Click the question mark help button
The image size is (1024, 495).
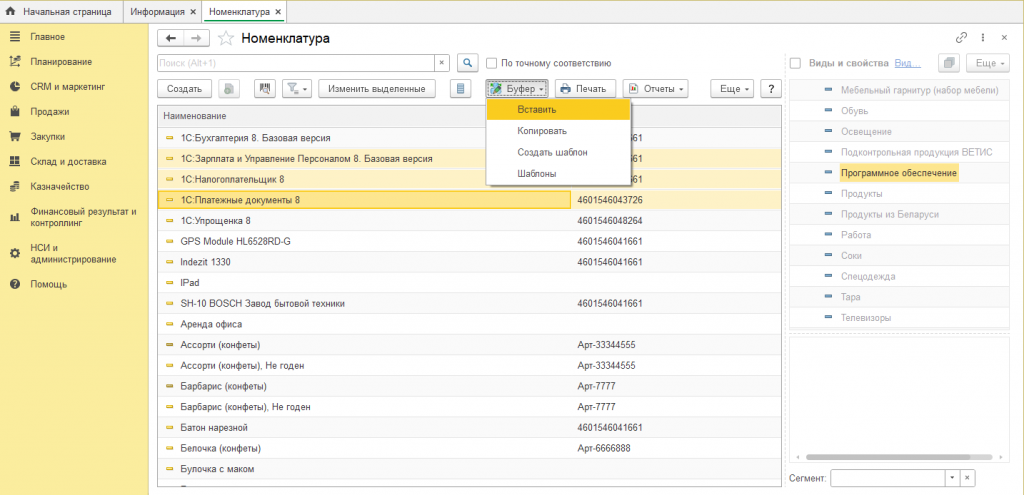(x=771, y=89)
